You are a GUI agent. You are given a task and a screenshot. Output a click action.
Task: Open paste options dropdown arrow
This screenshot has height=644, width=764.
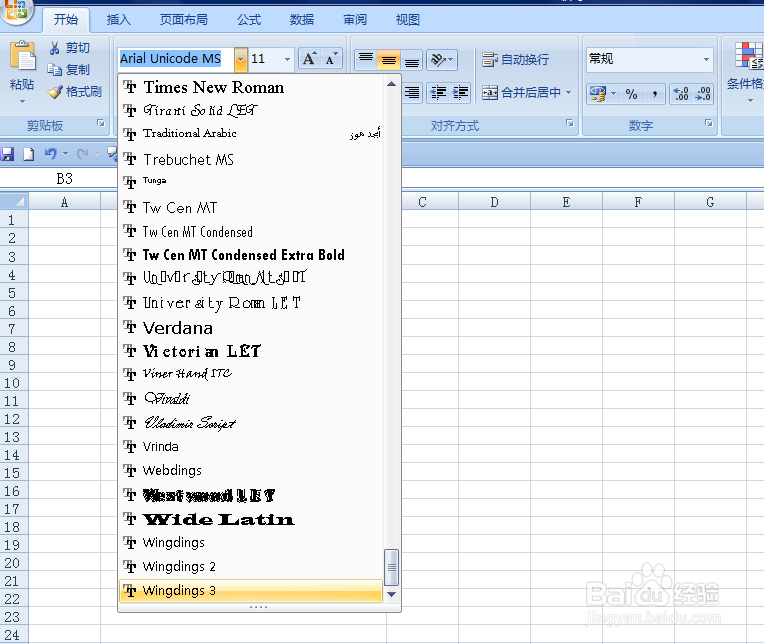coord(22,101)
